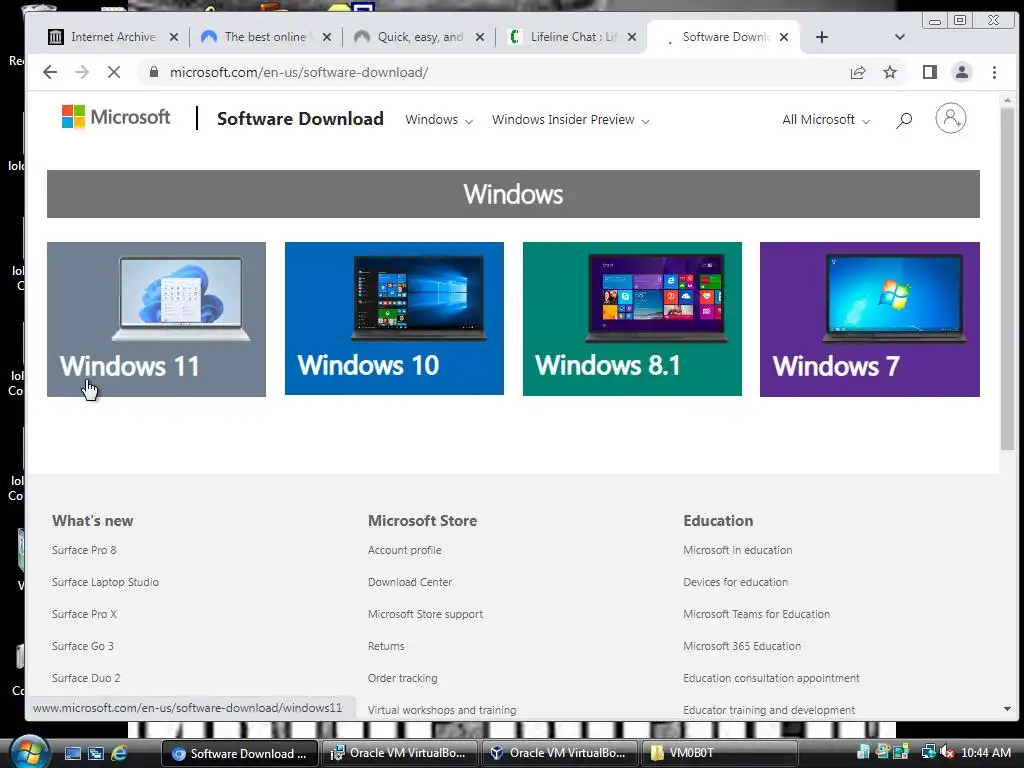
Task: Open Microsoft 365 Education link
Action: click(x=742, y=647)
